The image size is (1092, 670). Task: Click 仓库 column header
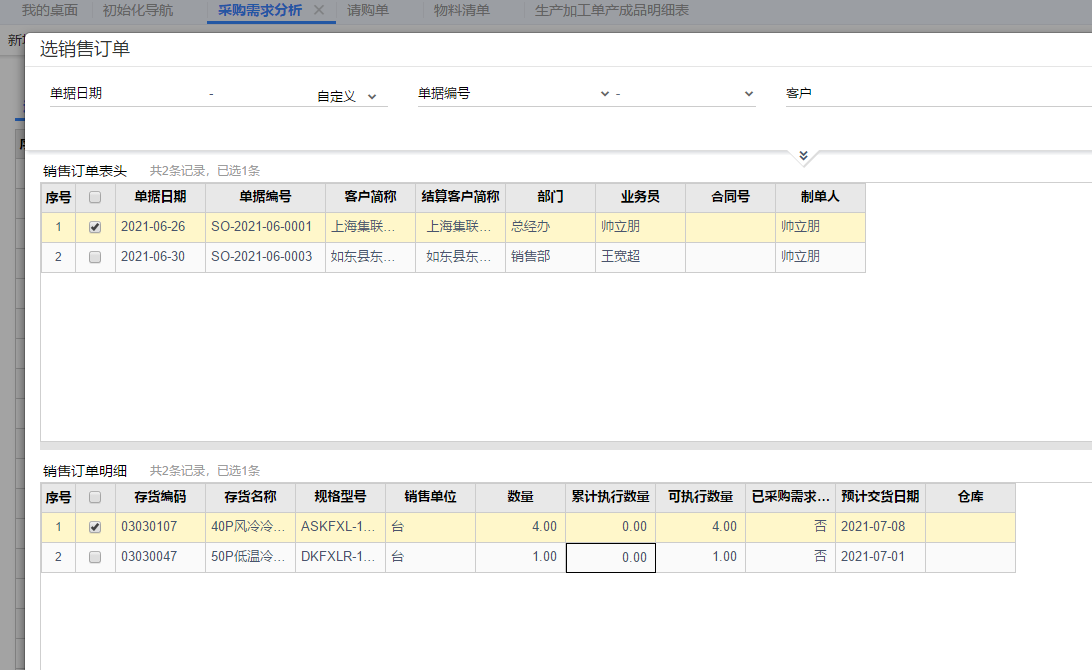click(x=970, y=497)
